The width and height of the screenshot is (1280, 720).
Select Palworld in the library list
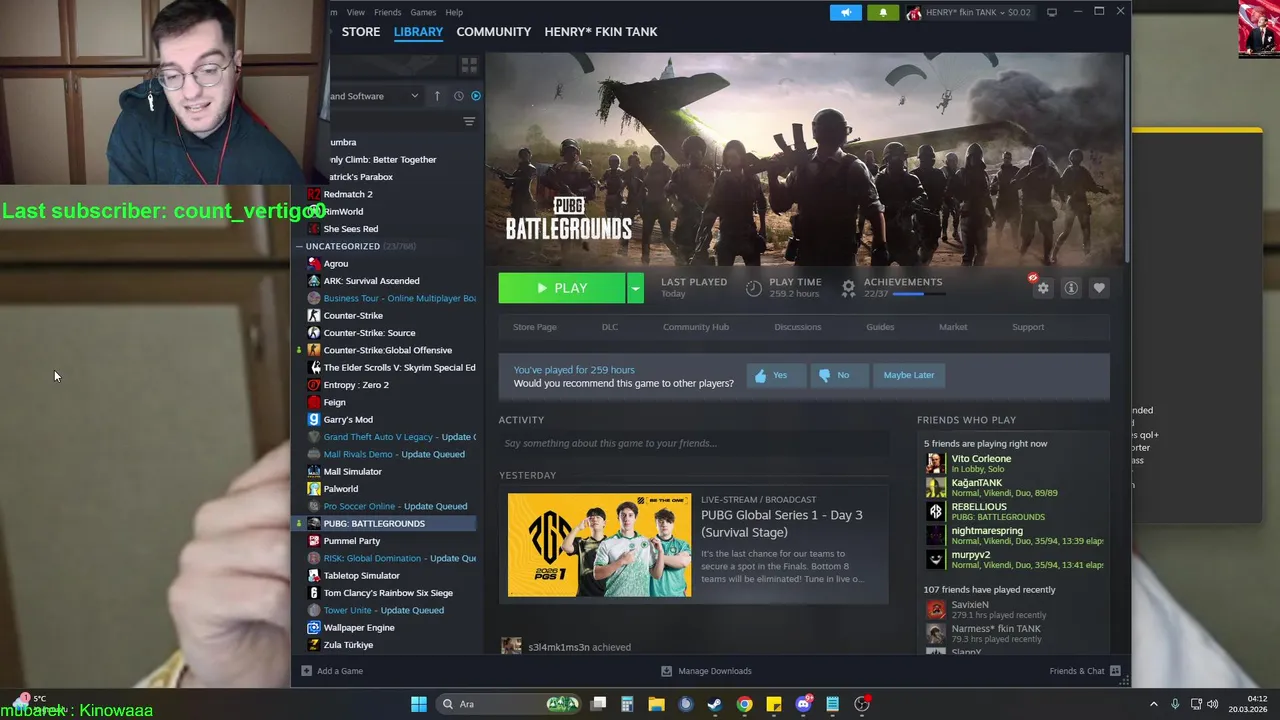pos(340,489)
